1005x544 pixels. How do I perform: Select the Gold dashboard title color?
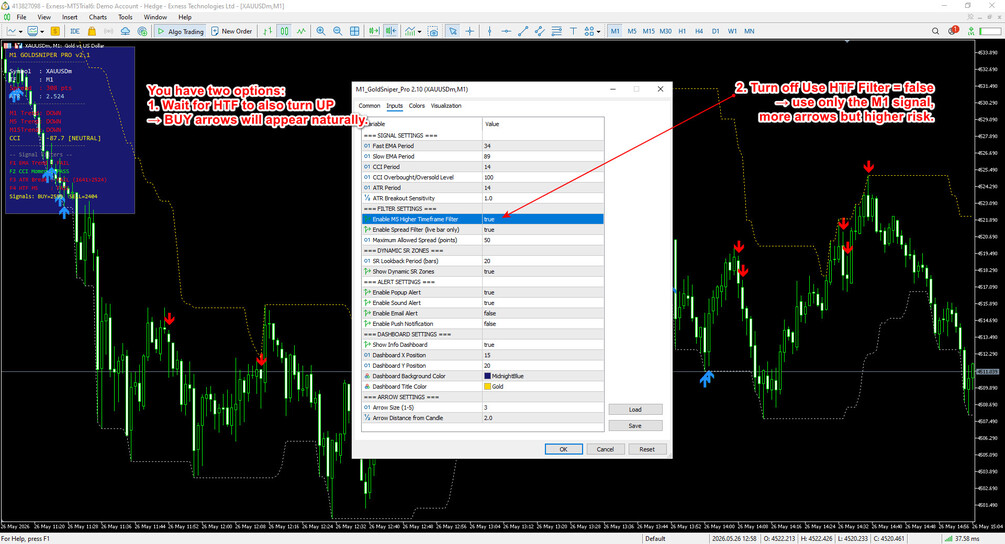pos(543,386)
